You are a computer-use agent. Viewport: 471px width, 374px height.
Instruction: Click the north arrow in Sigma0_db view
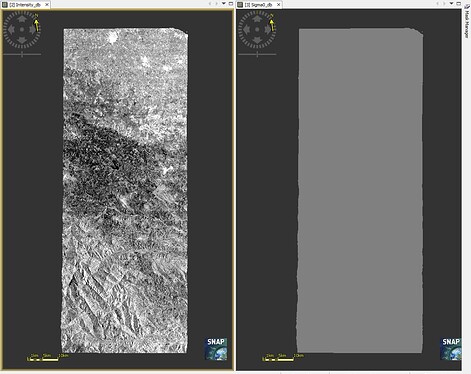click(272, 23)
